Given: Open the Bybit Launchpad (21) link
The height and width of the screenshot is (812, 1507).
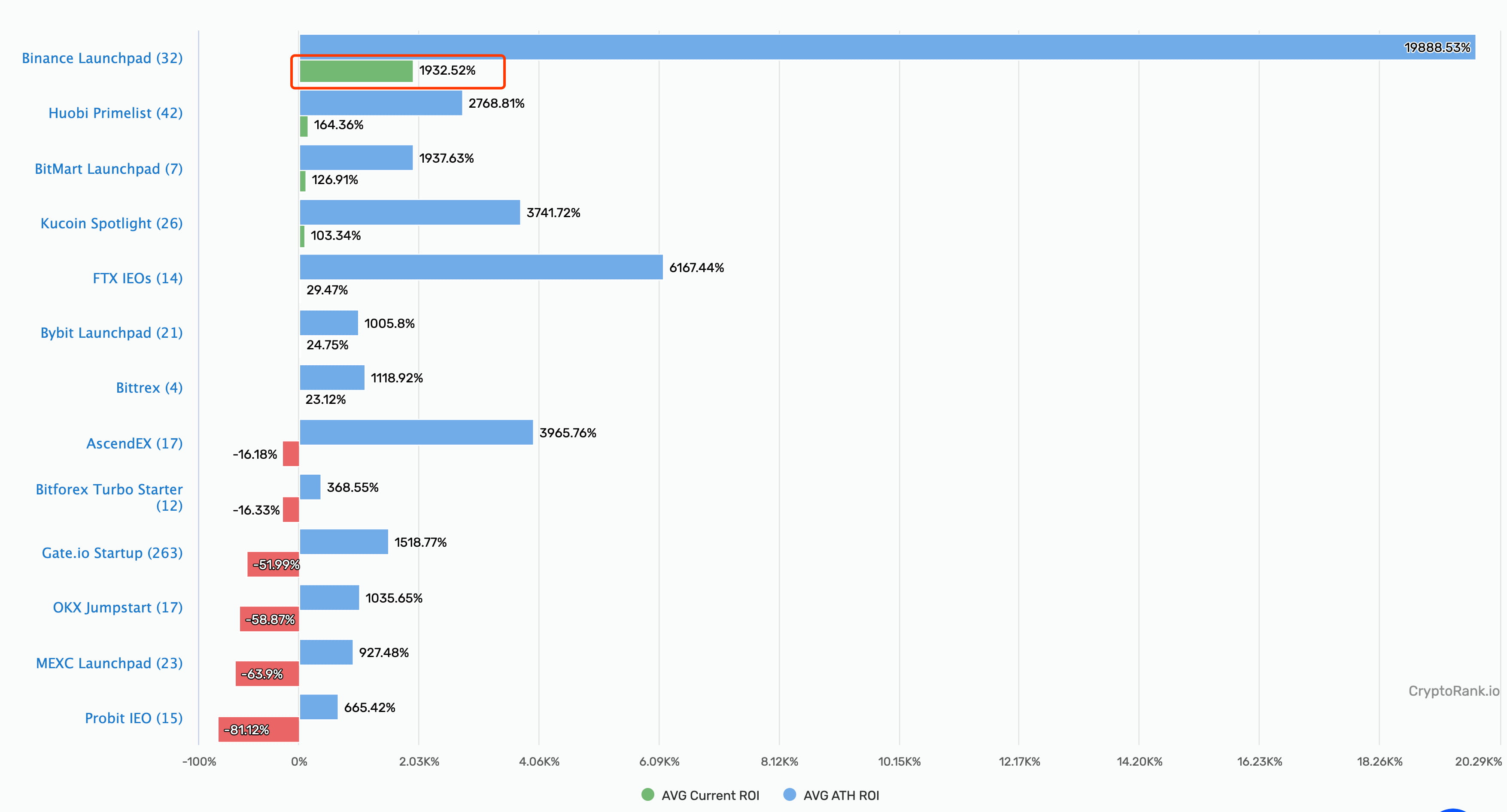Looking at the screenshot, I should click(x=112, y=333).
